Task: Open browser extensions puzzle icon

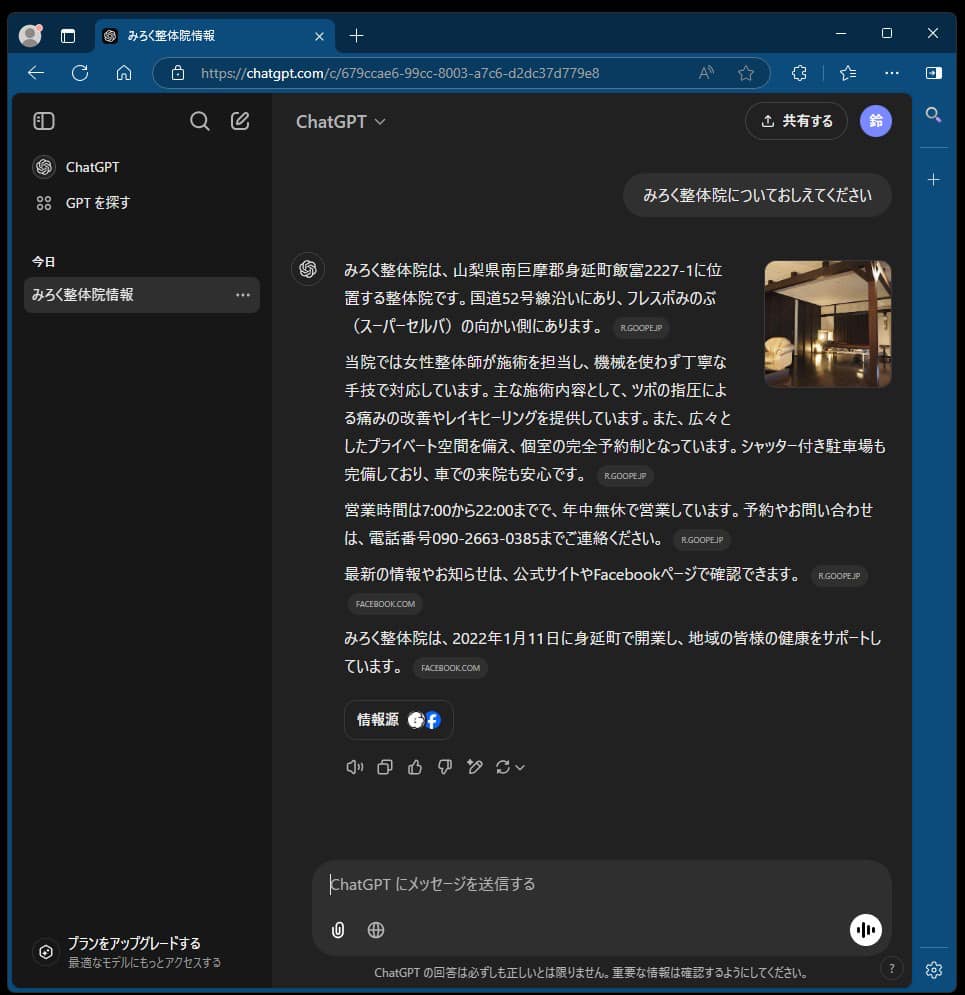Action: 799,73
